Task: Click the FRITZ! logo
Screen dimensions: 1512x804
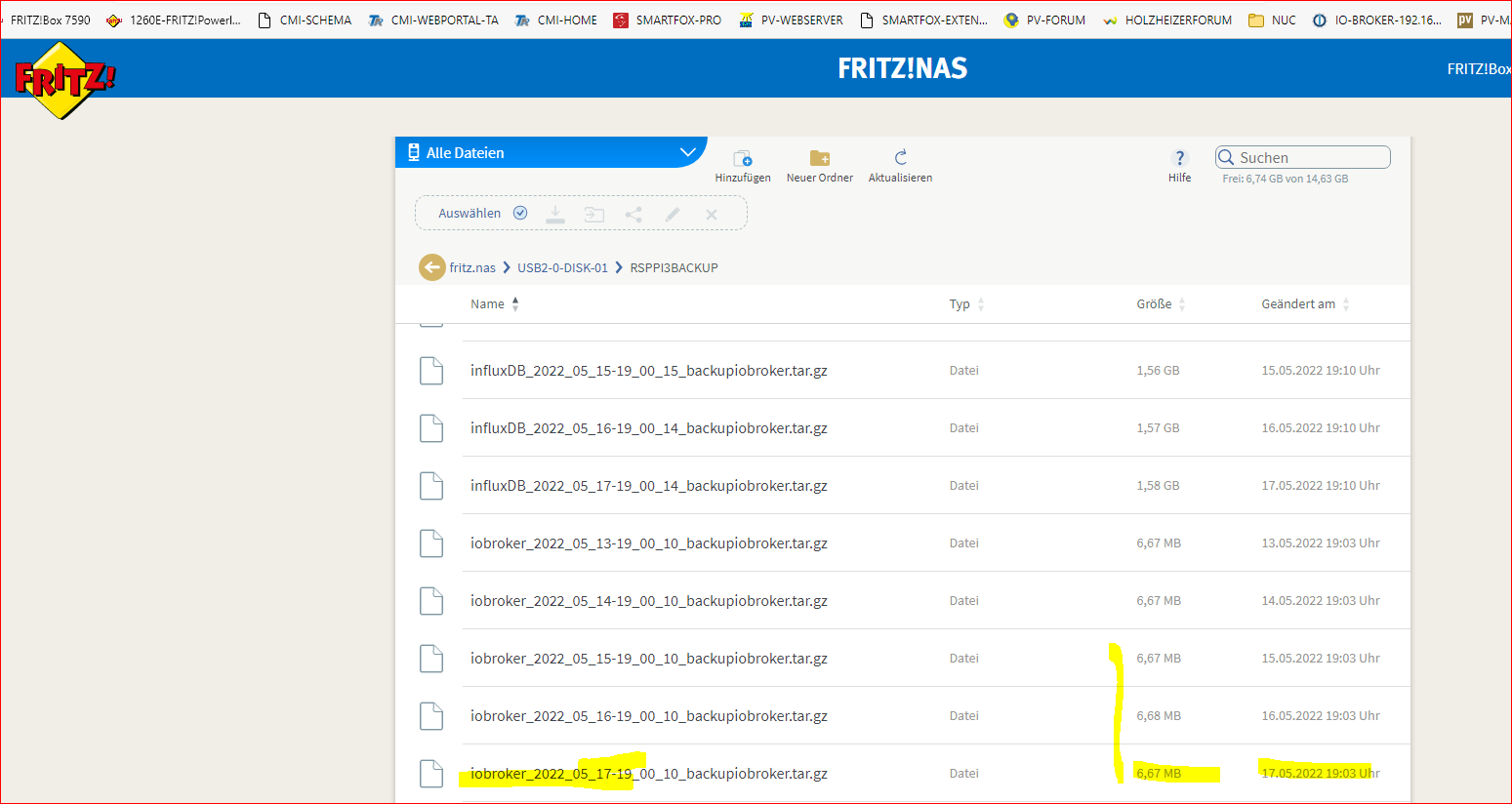Action: click(64, 80)
